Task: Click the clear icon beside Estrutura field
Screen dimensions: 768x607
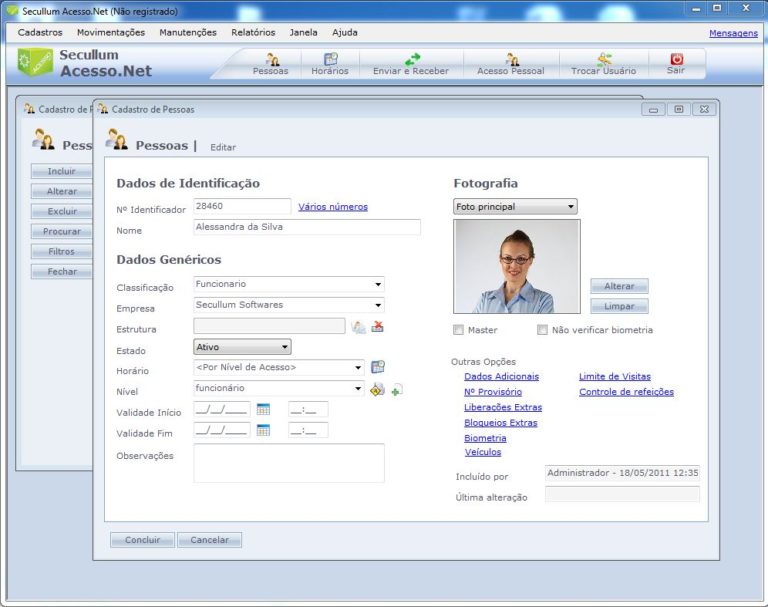Action: (378, 326)
